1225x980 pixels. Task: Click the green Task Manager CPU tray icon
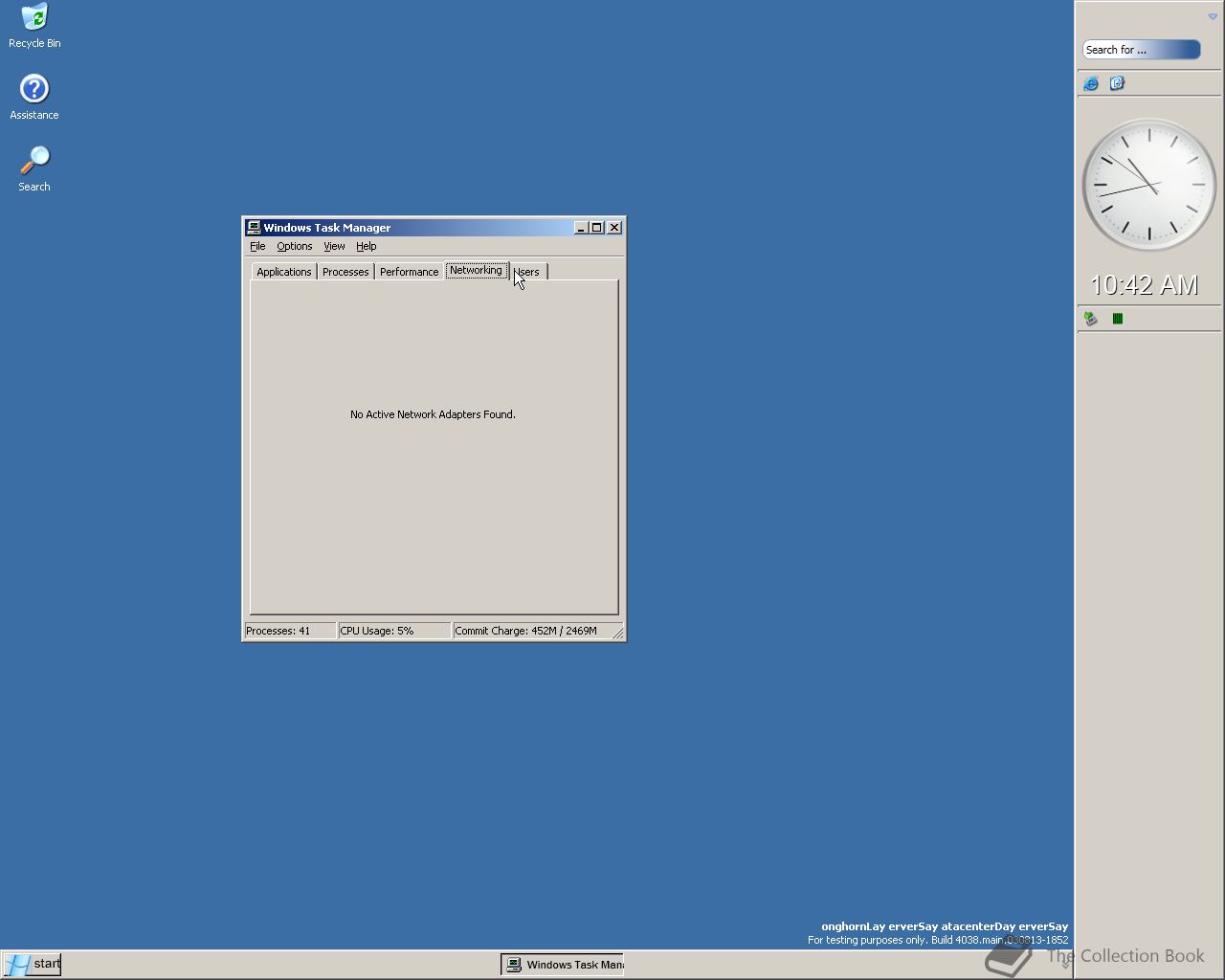coord(1118,319)
